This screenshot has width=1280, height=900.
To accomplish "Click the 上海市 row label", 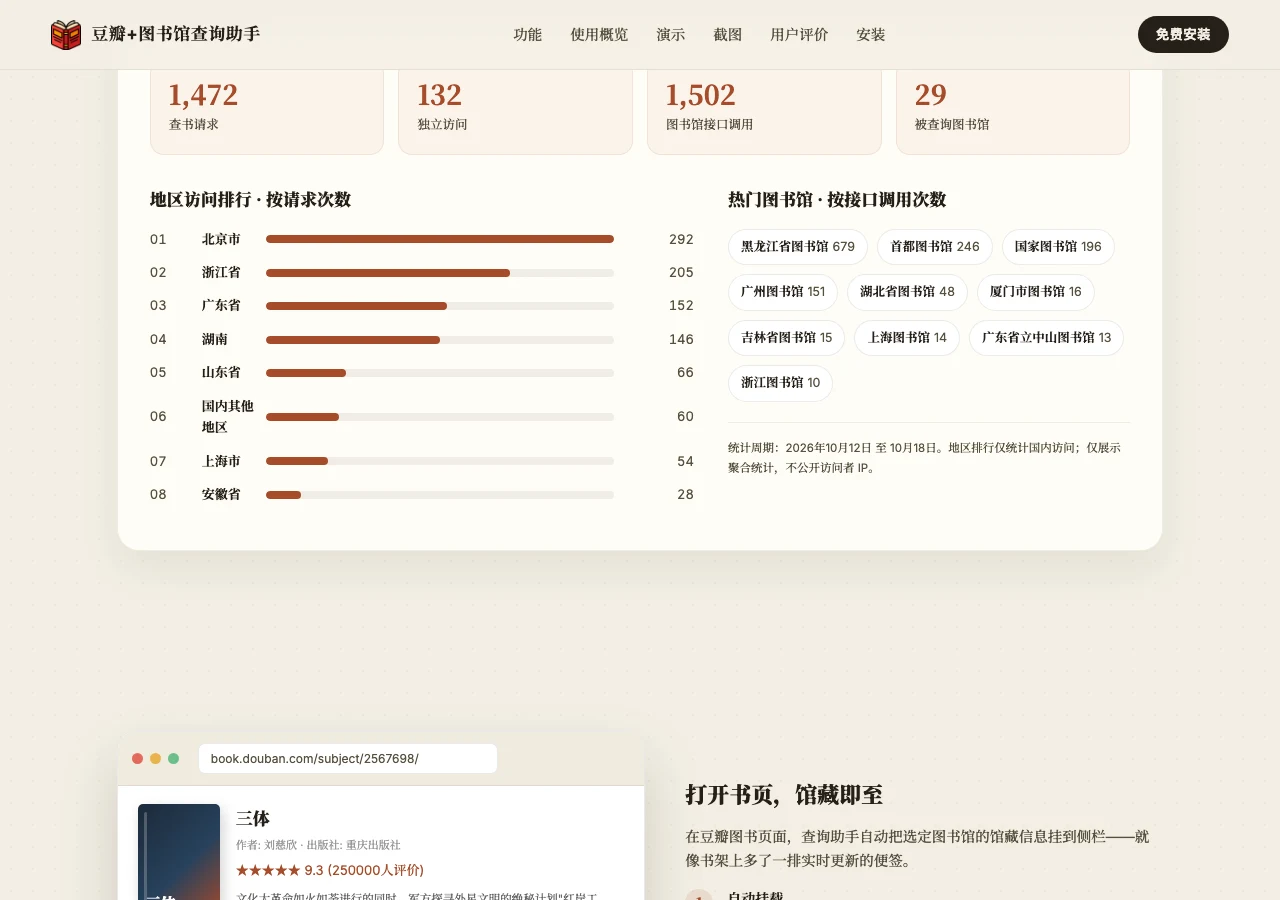I will point(221,461).
